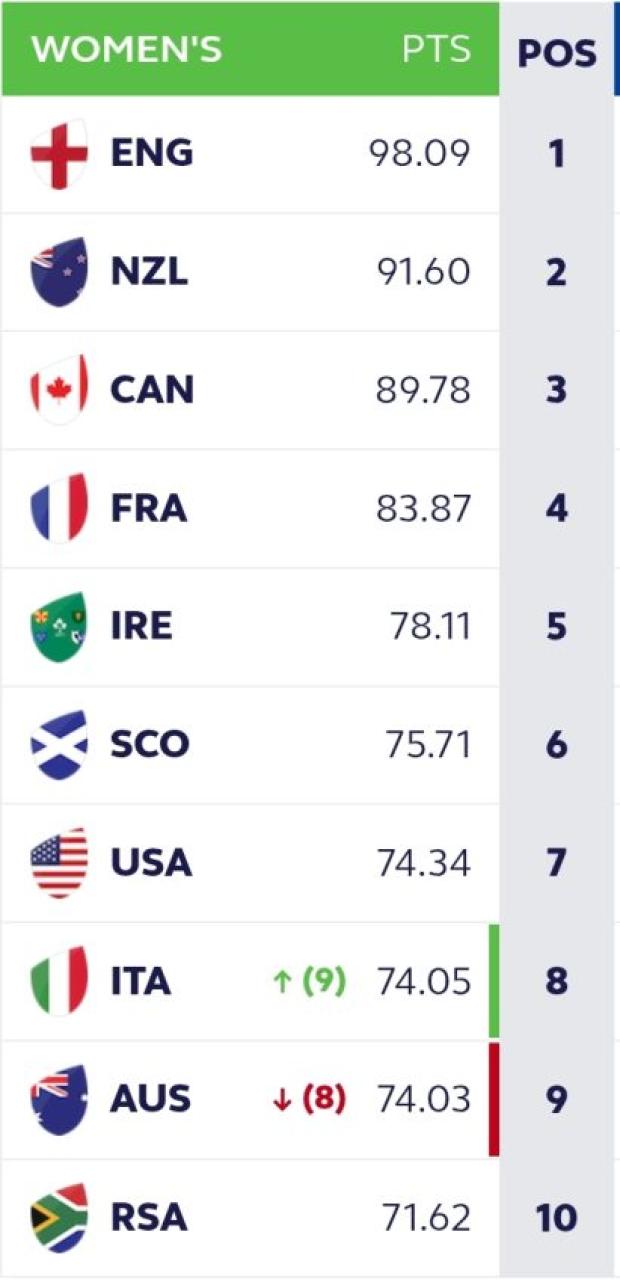The height and width of the screenshot is (1282, 620).
Task: Open the Ireland green flag icon
Action: pos(59,626)
